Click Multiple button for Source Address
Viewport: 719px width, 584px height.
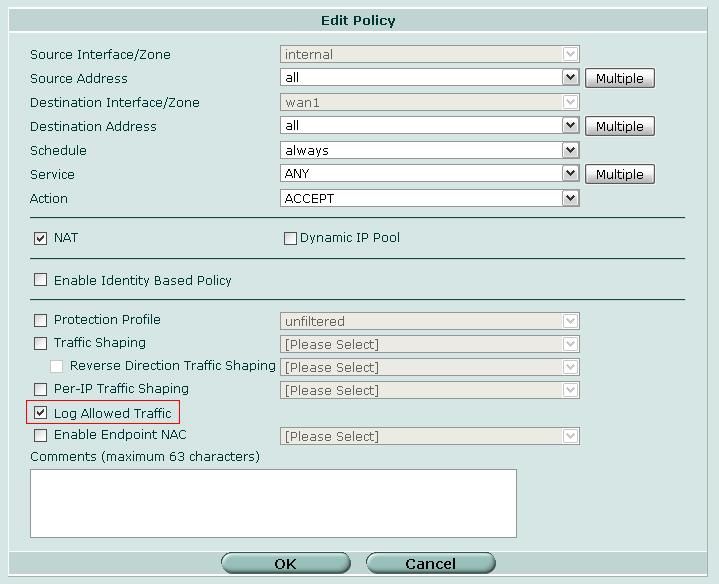click(x=619, y=78)
